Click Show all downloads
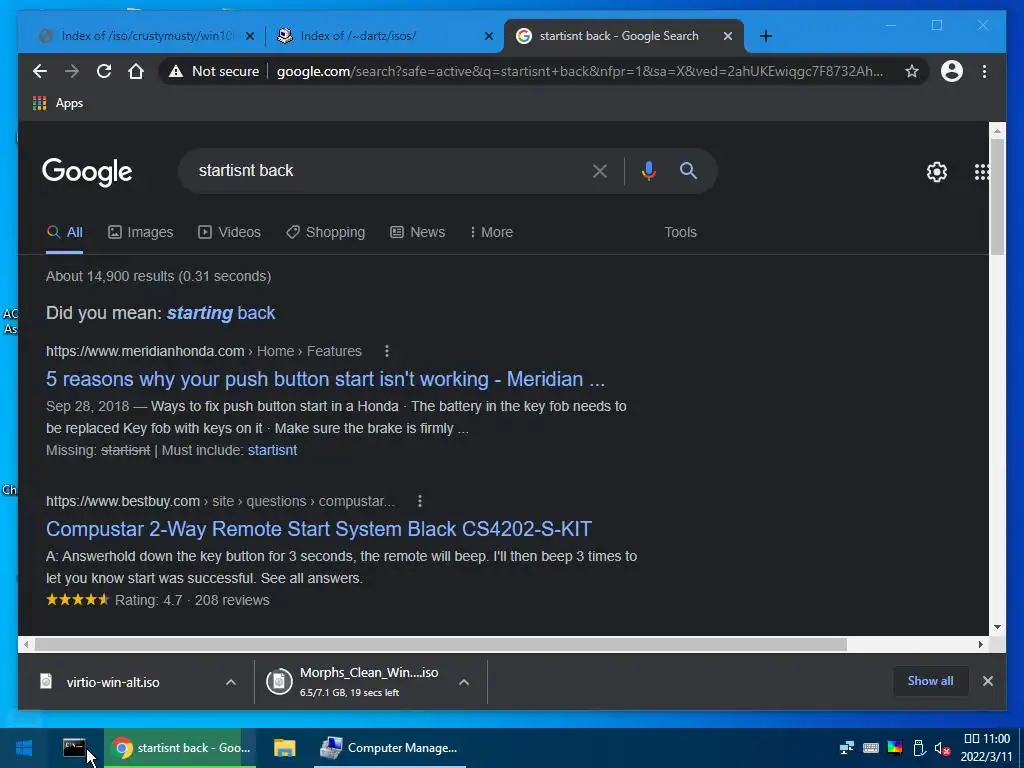This screenshot has height=768, width=1024. (x=930, y=681)
